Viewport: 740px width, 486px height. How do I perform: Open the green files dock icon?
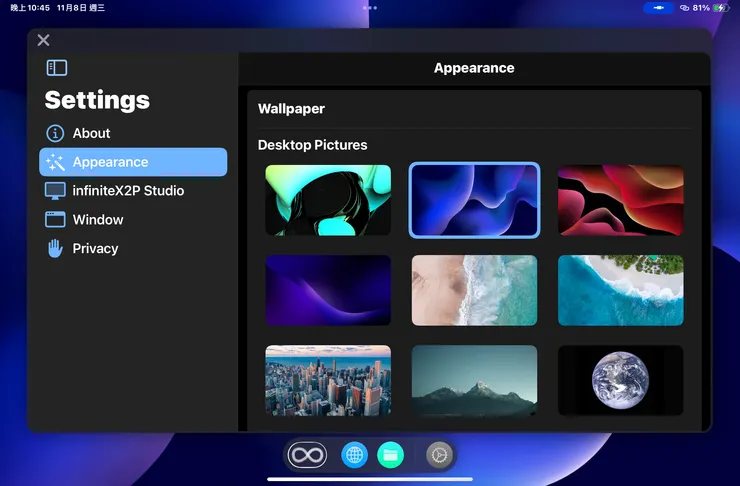click(390, 455)
